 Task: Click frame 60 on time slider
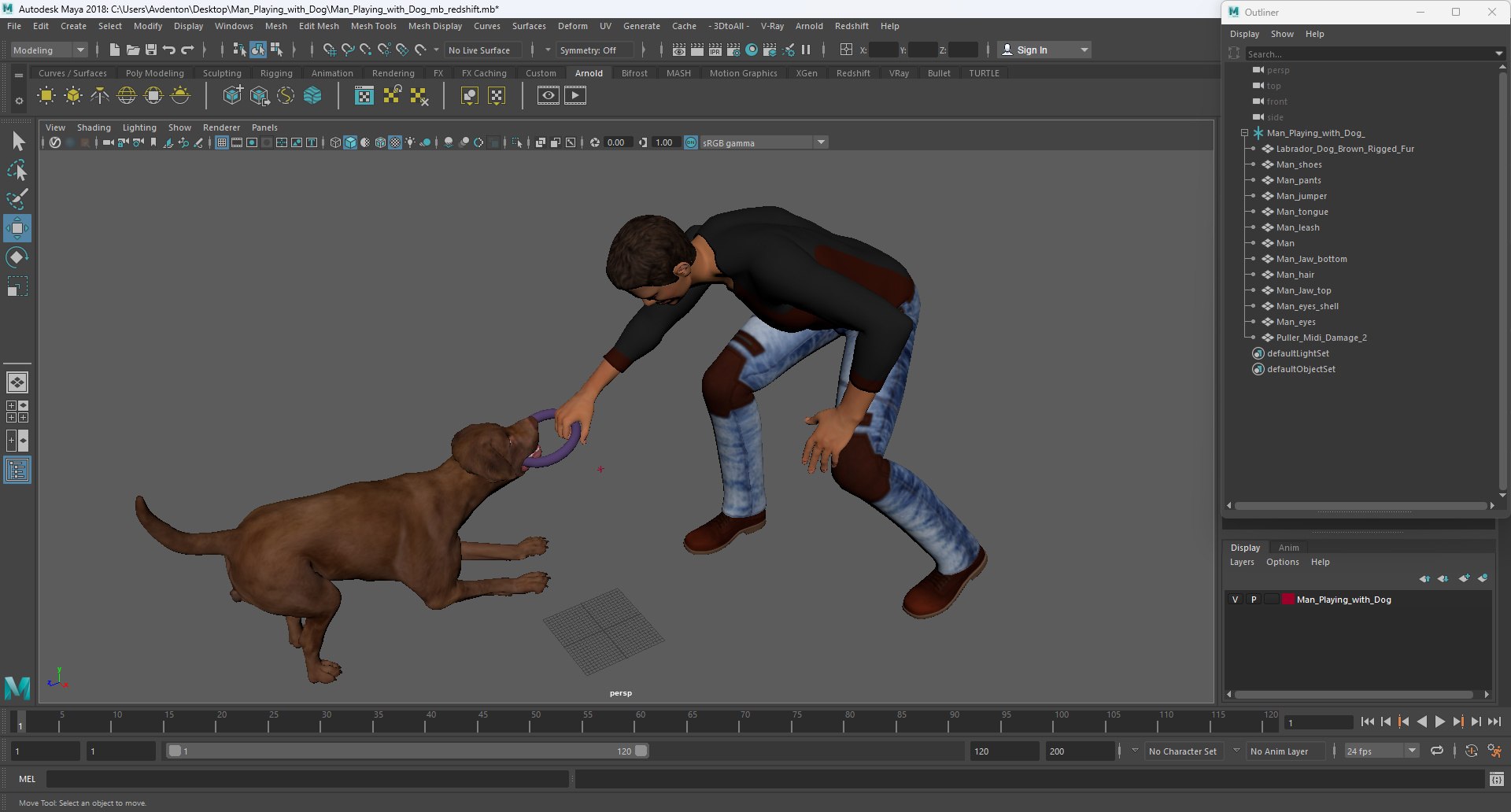pyautogui.click(x=640, y=722)
